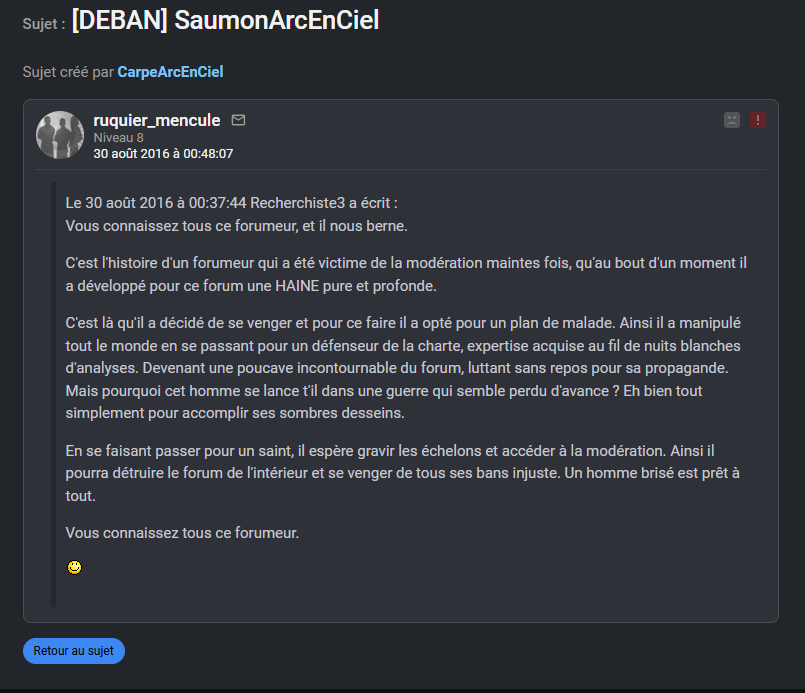Open topic creator CarpeArcEnCiel's profile
805x693 pixels.
pos(170,72)
